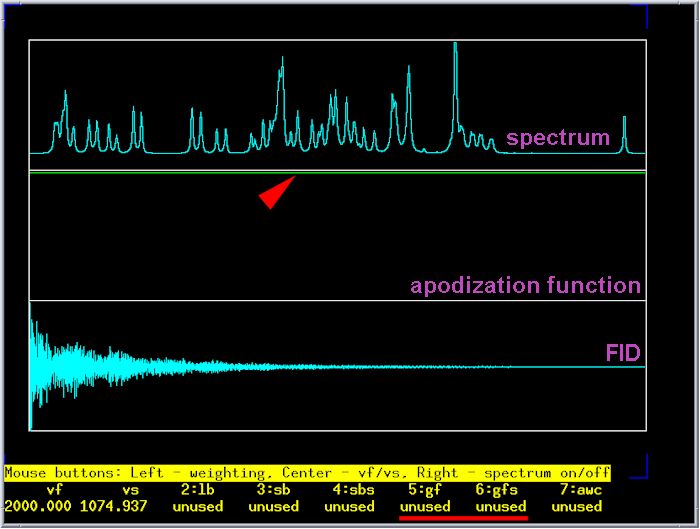The image size is (700, 529).
Task: Click the vf label
Action: pyautogui.click(x=54, y=490)
